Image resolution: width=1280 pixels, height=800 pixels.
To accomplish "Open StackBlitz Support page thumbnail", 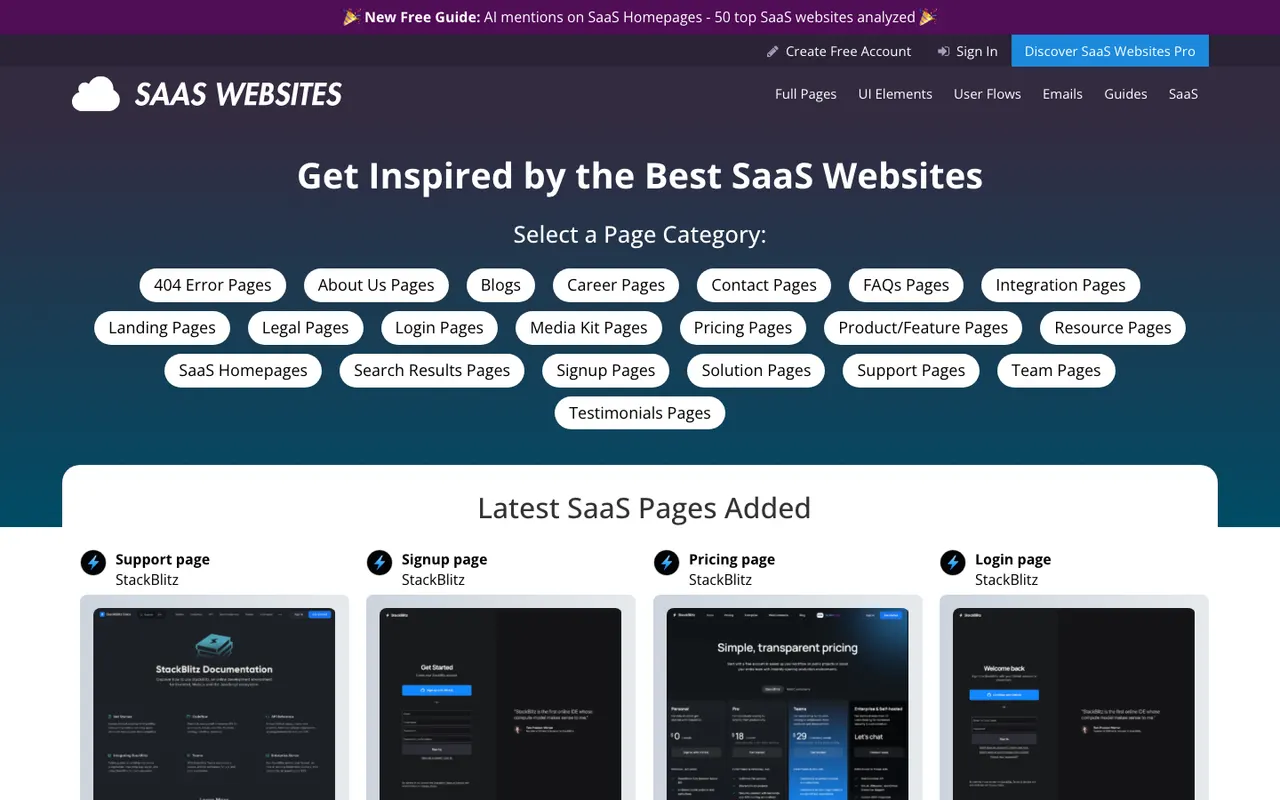I will coord(214,700).
